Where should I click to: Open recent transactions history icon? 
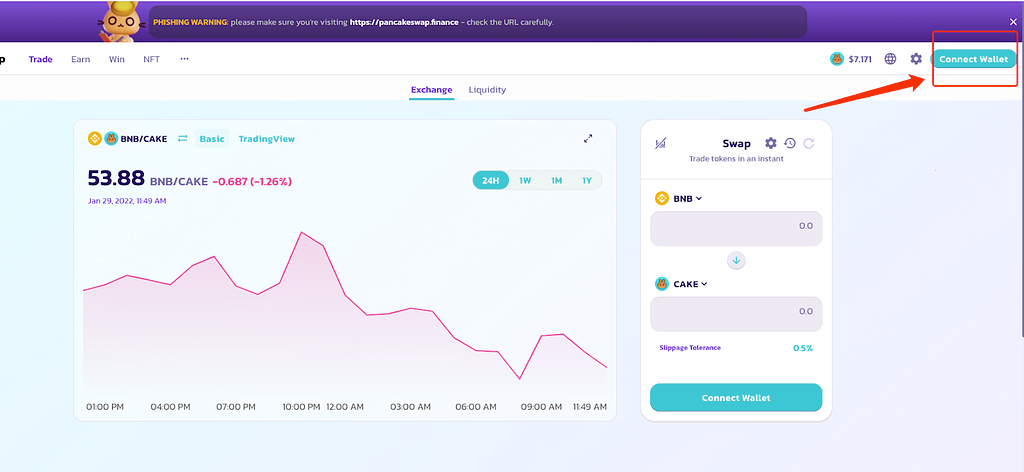tap(790, 143)
